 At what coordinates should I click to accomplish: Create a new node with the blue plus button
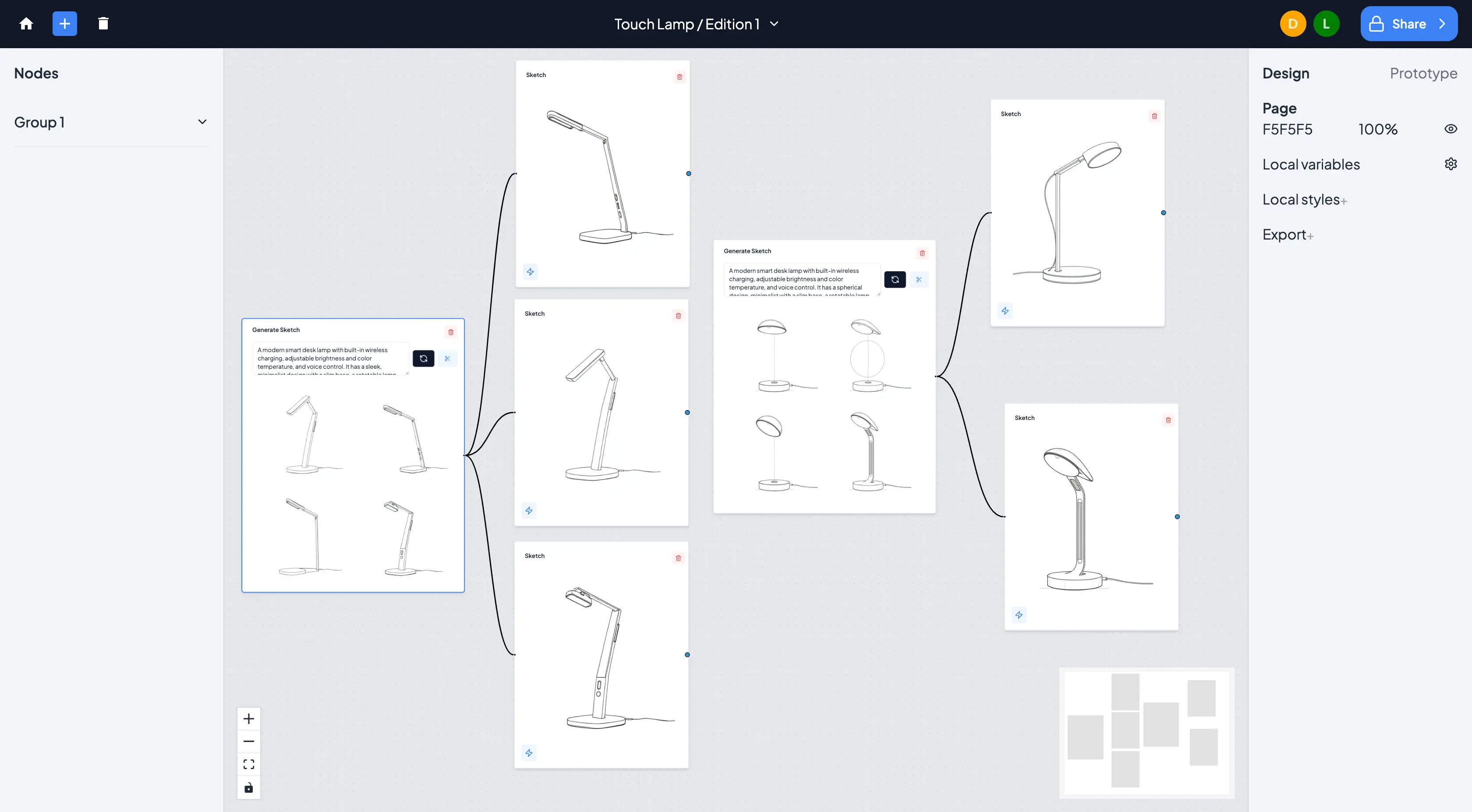(x=64, y=23)
